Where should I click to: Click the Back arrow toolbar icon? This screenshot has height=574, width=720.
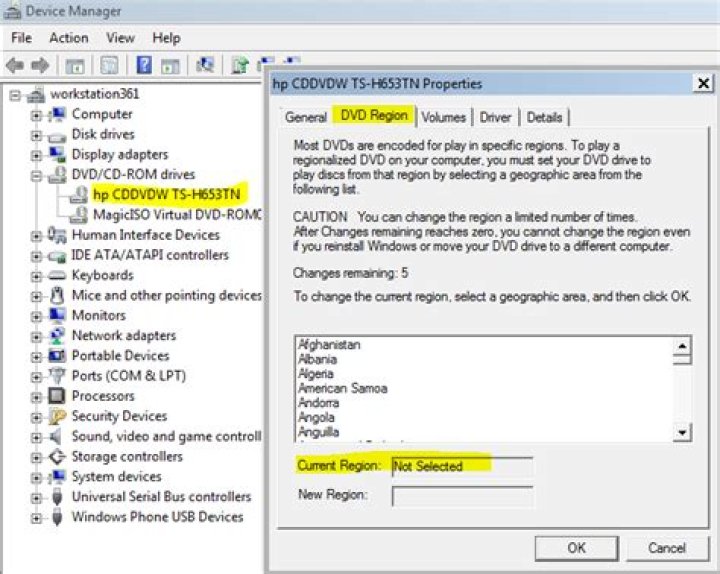tap(15, 66)
